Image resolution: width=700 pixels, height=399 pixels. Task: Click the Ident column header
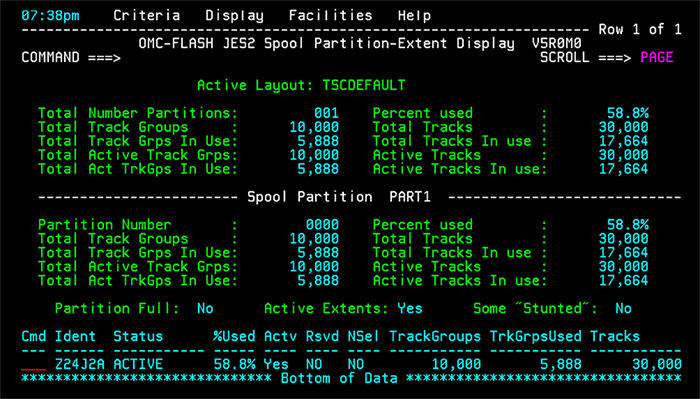75,337
